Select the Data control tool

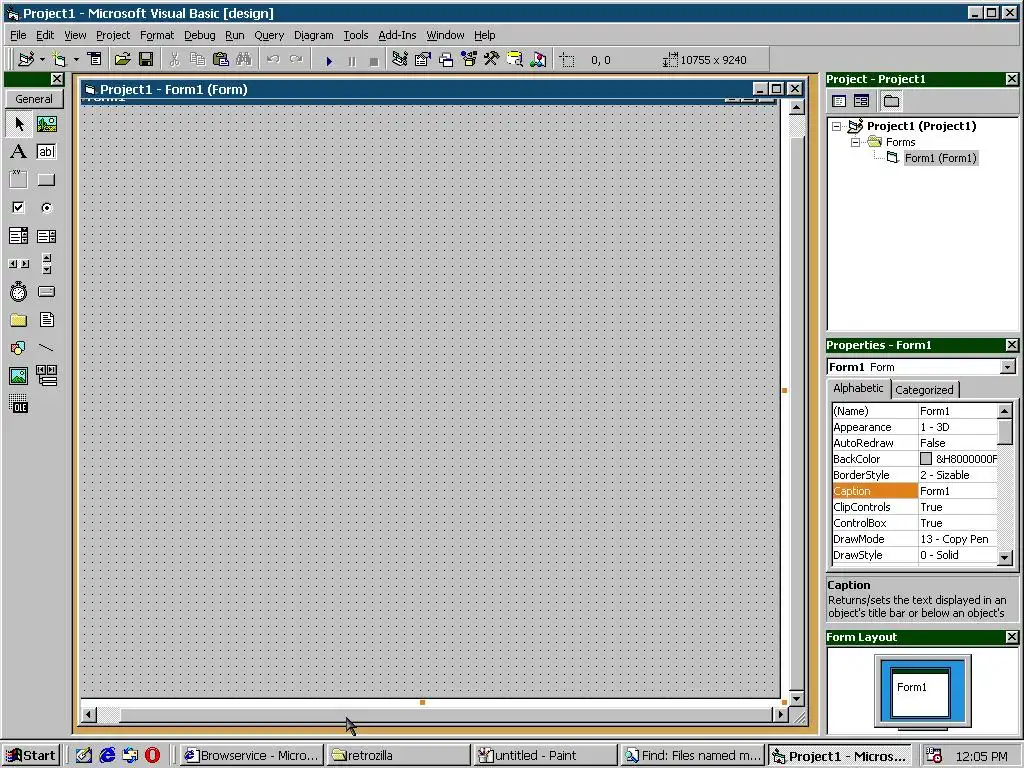point(46,376)
